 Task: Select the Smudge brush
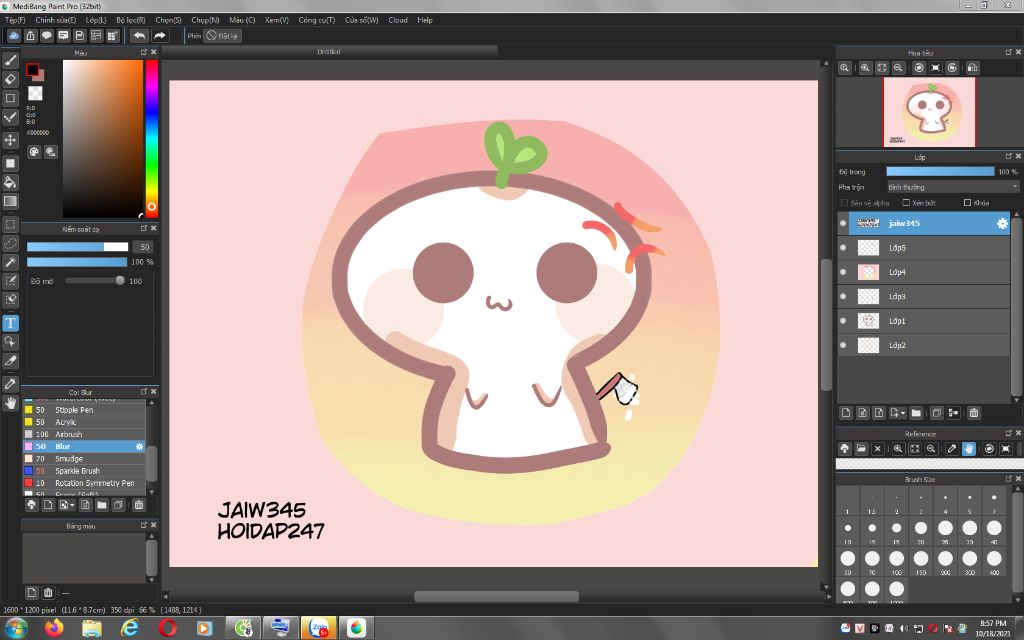[84, 459]
